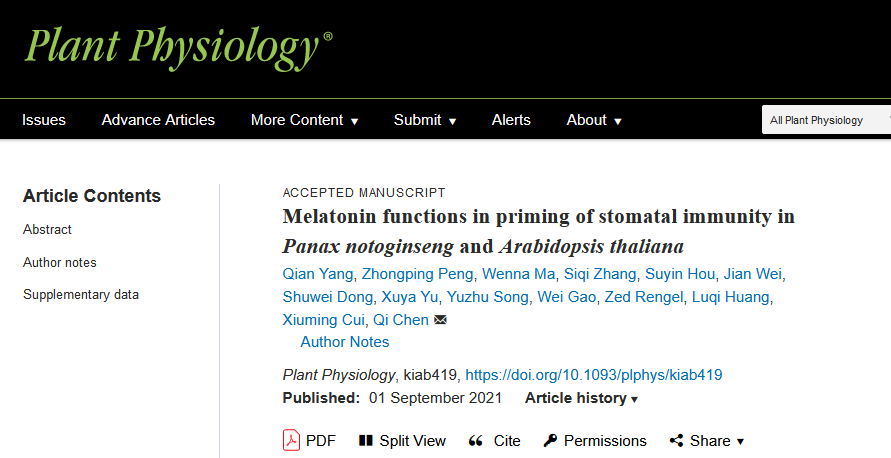Screen dimensions: 891x458
Task: Expand the Article history disclosure
Action: click(x=581, y=398)
